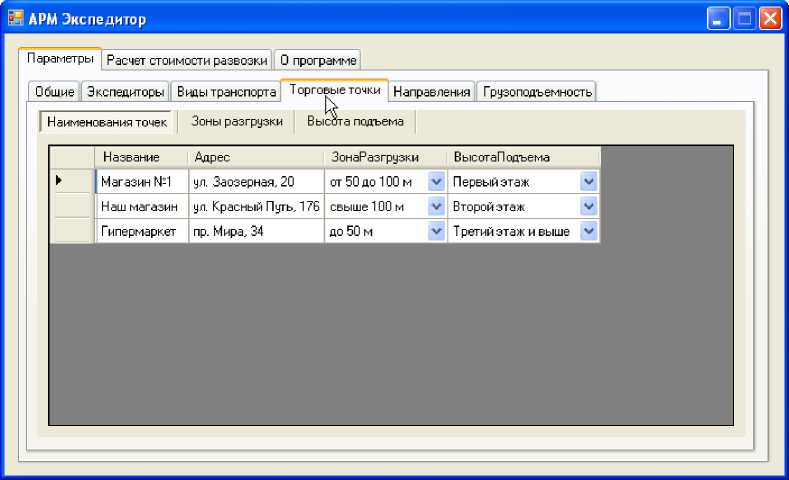
Task: Open the Расчет стоимости развозки tab
Action: 187,60
